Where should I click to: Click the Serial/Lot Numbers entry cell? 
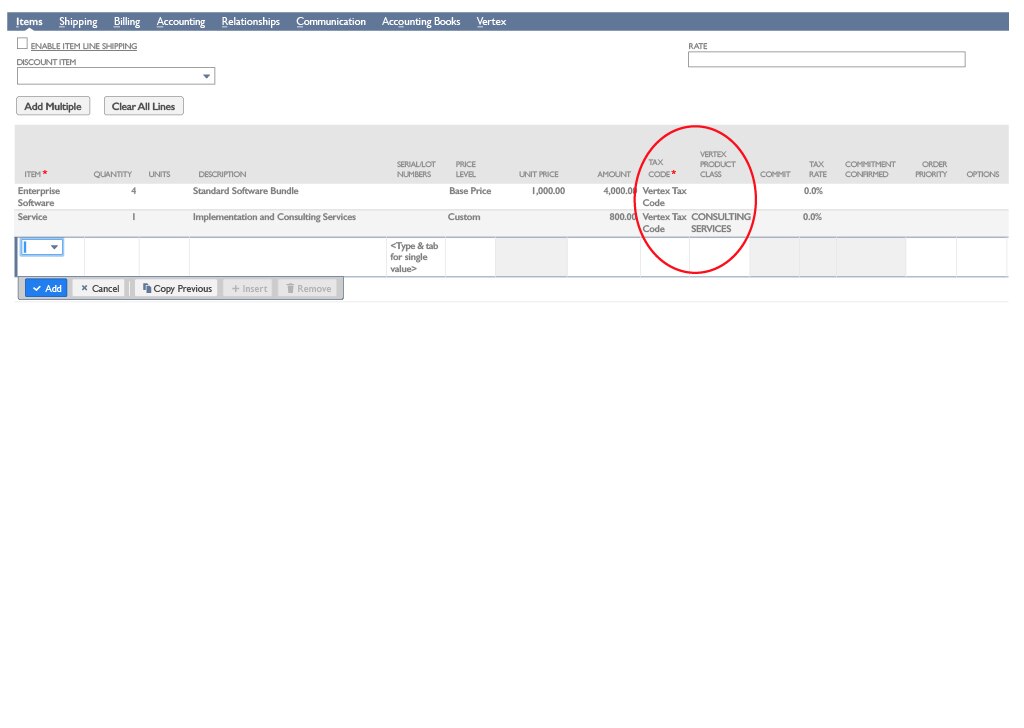click(415, 257)
